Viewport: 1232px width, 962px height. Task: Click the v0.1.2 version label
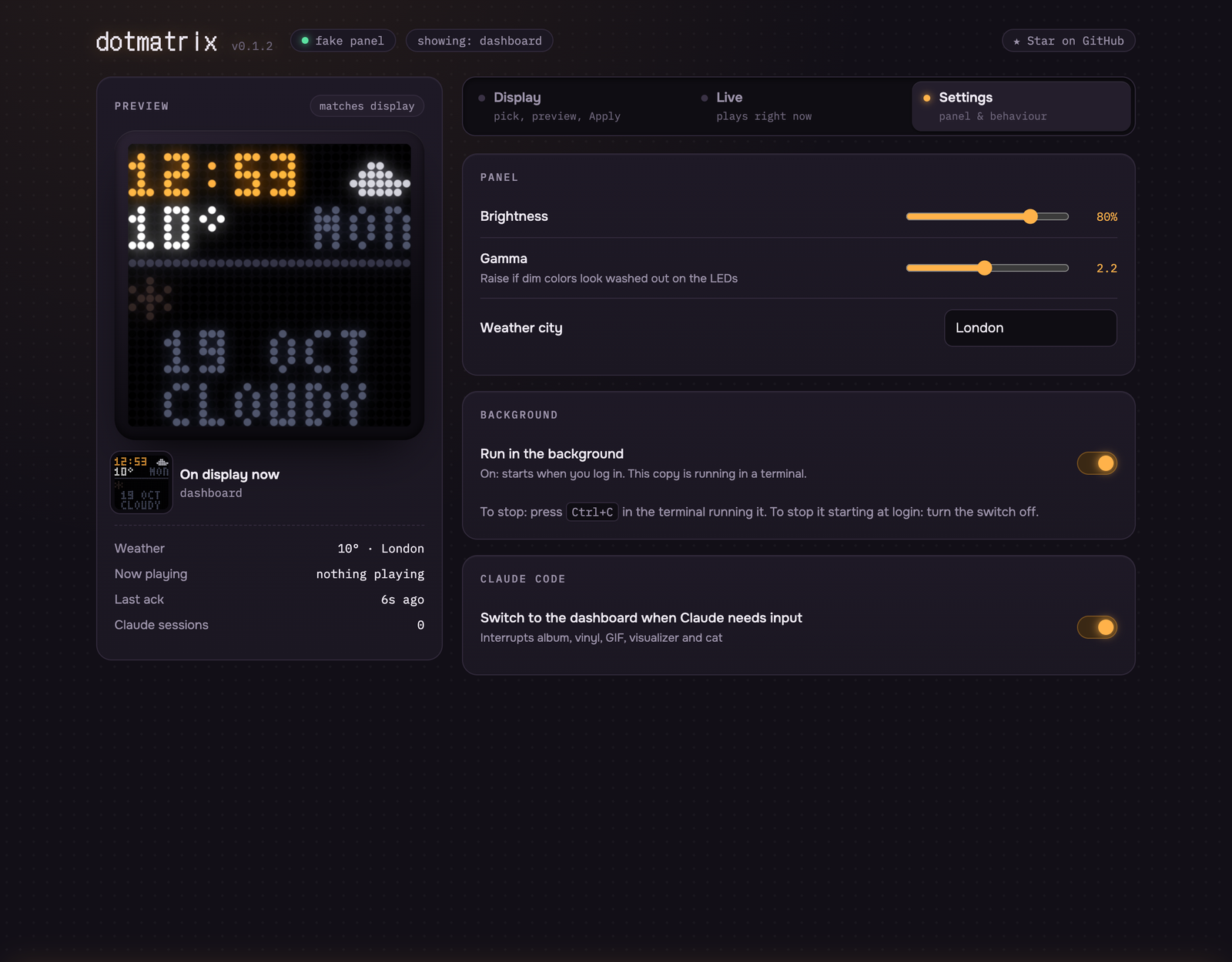(x=252, y=46)
